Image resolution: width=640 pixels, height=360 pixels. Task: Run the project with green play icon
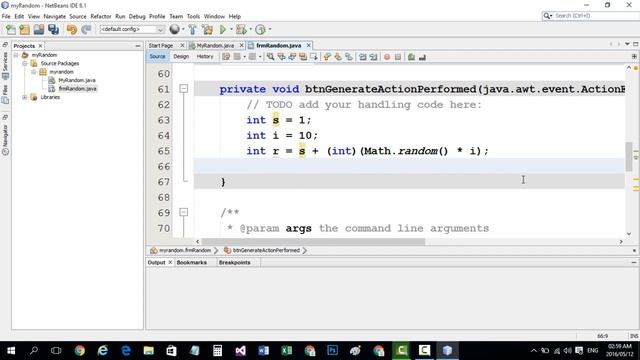point(223,29)
